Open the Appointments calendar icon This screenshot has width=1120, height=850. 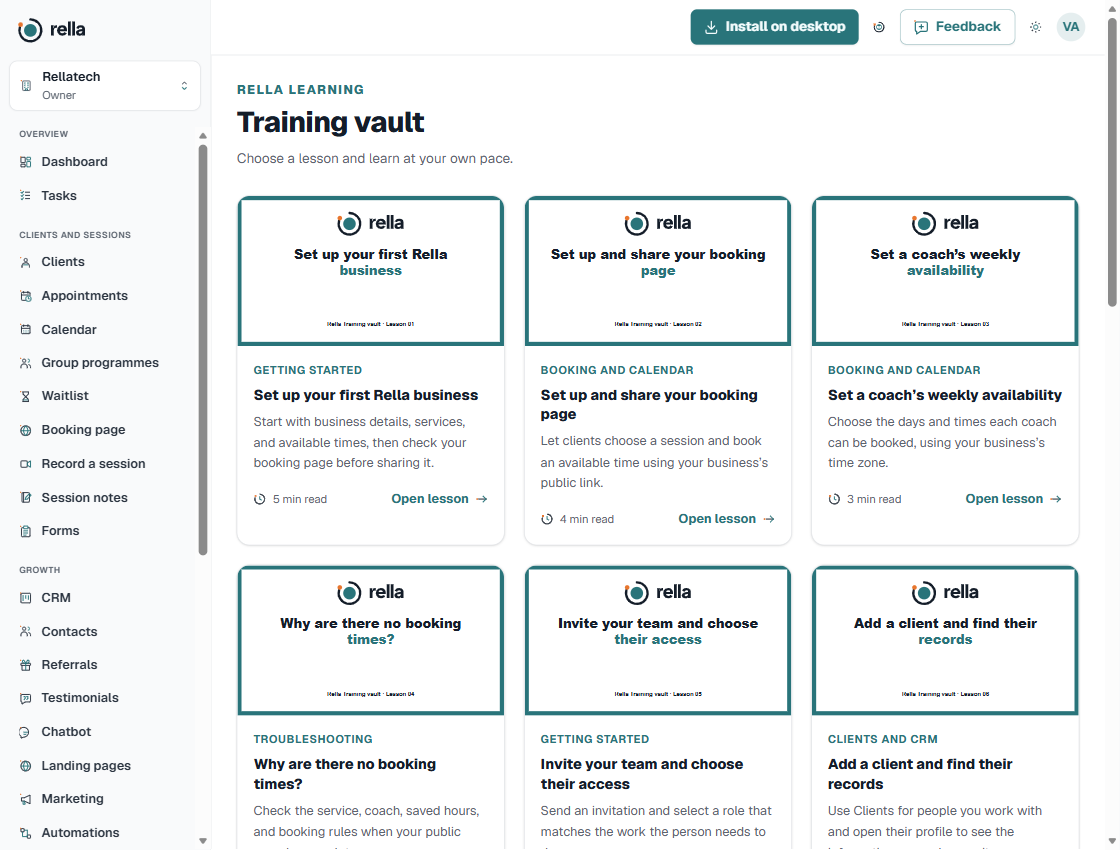point(26,296)
